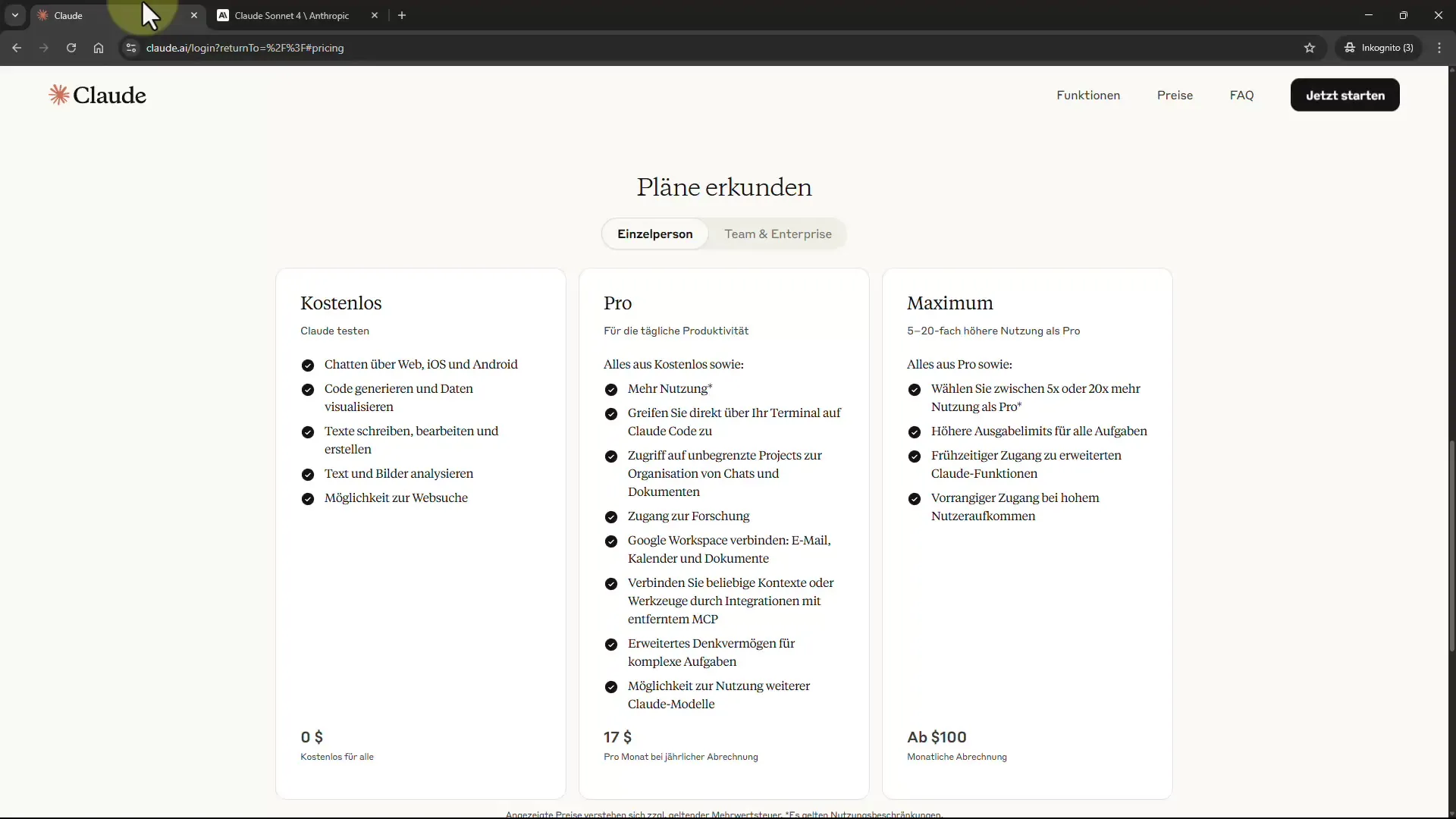The width and height of the screenshot is (1456, 819).
Task: Close the Claude tab
Action: point(194,15)
